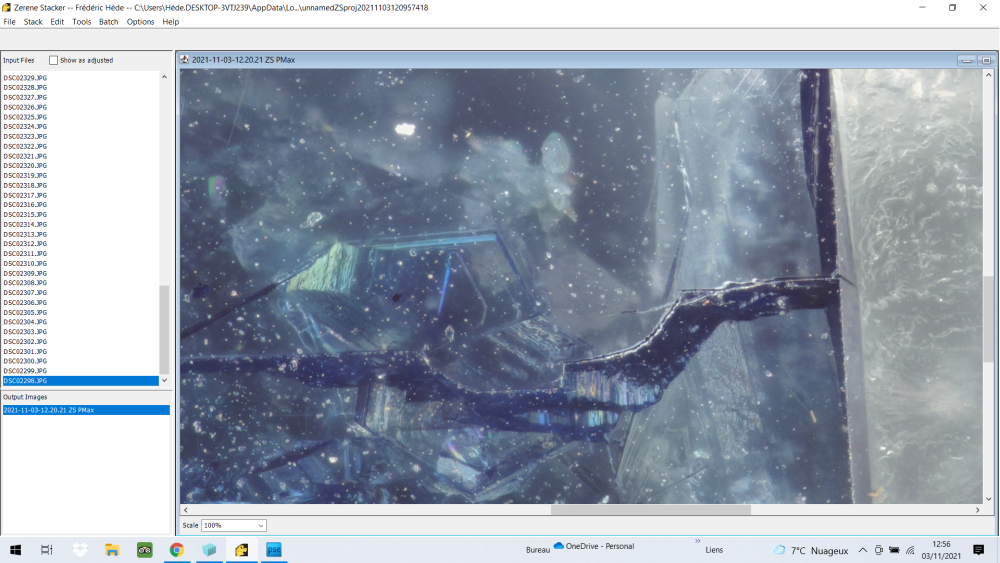Open File Explorer from the taskbar
This screenshot has width=1000, height=563.
point(112,550)
